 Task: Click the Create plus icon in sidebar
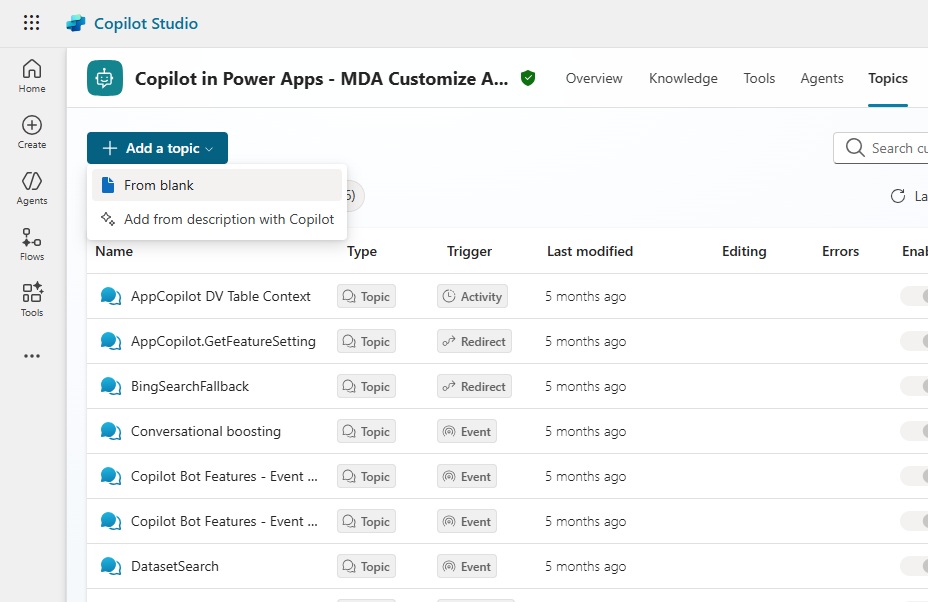[x=32, y=132]
